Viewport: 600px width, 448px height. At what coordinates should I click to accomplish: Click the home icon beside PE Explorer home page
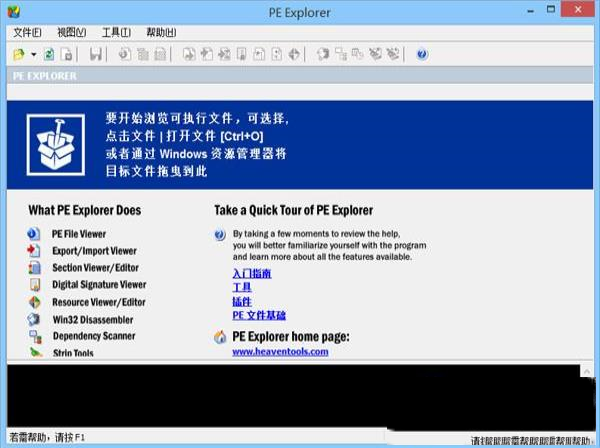coord(220,337)
